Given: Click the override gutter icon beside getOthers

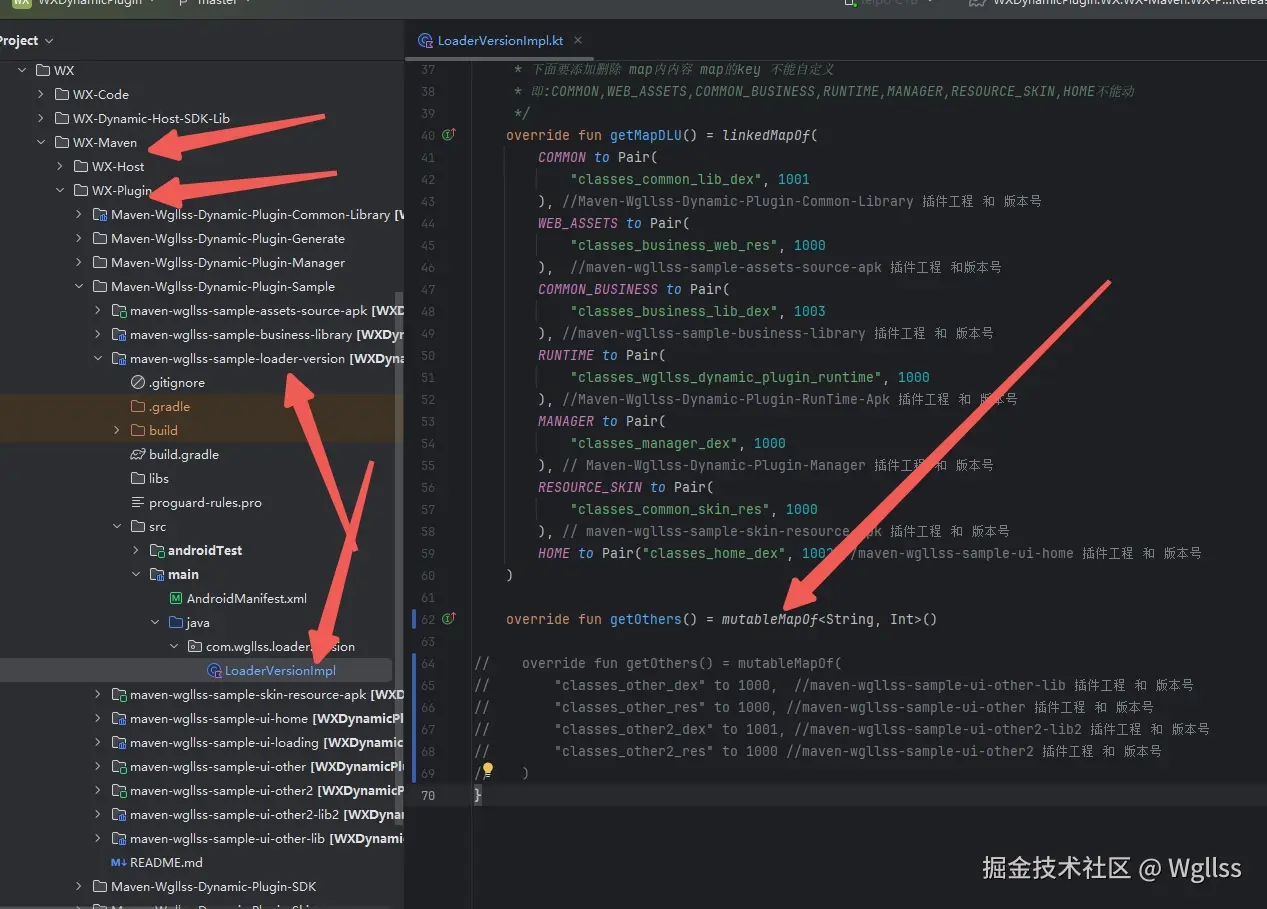Looking at the screenshot, I should pos(448,619).
